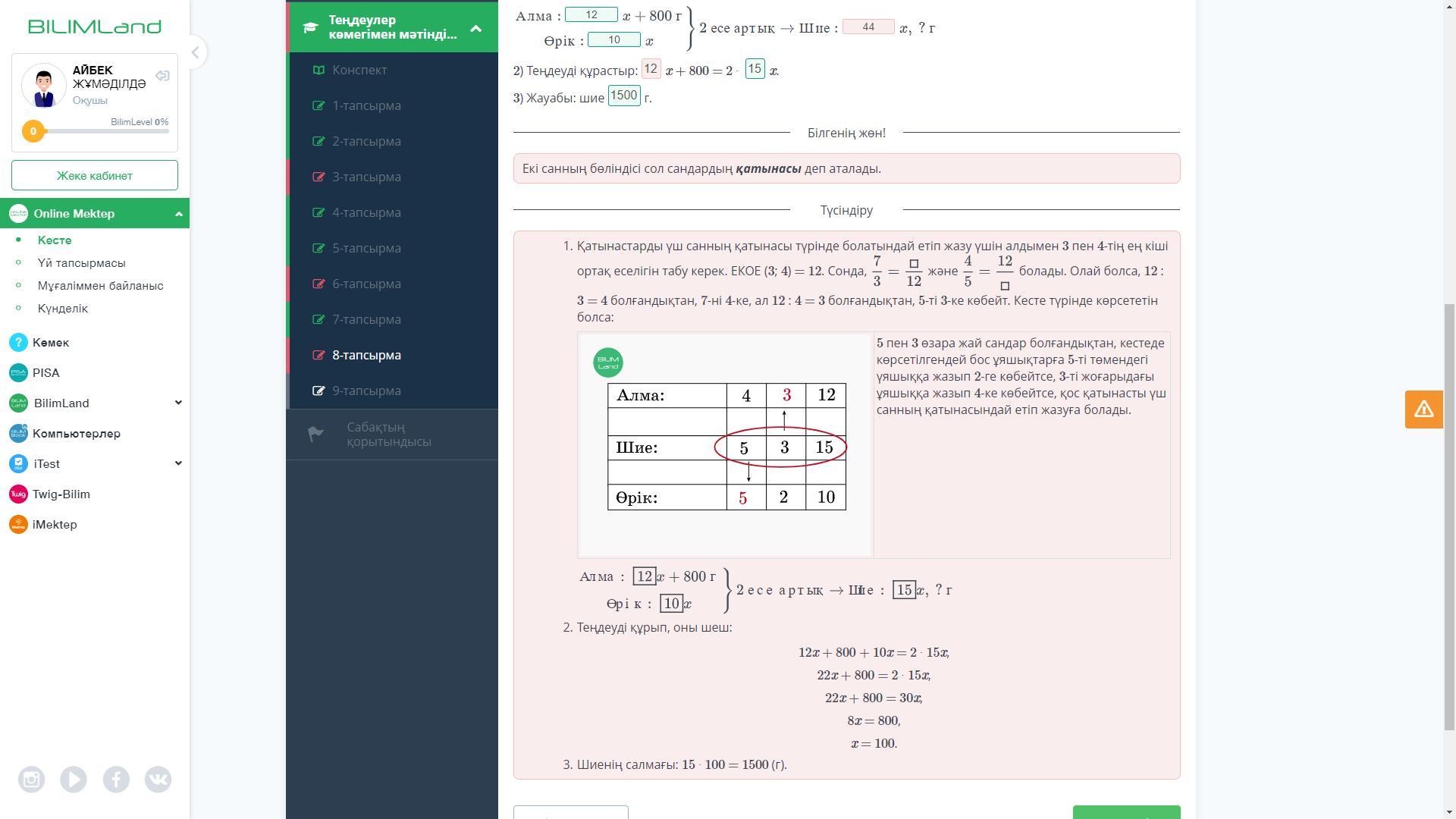This screenshot has height=819, width=1456.
Task: Click the Facebook social icon
Action: (116, 780)
